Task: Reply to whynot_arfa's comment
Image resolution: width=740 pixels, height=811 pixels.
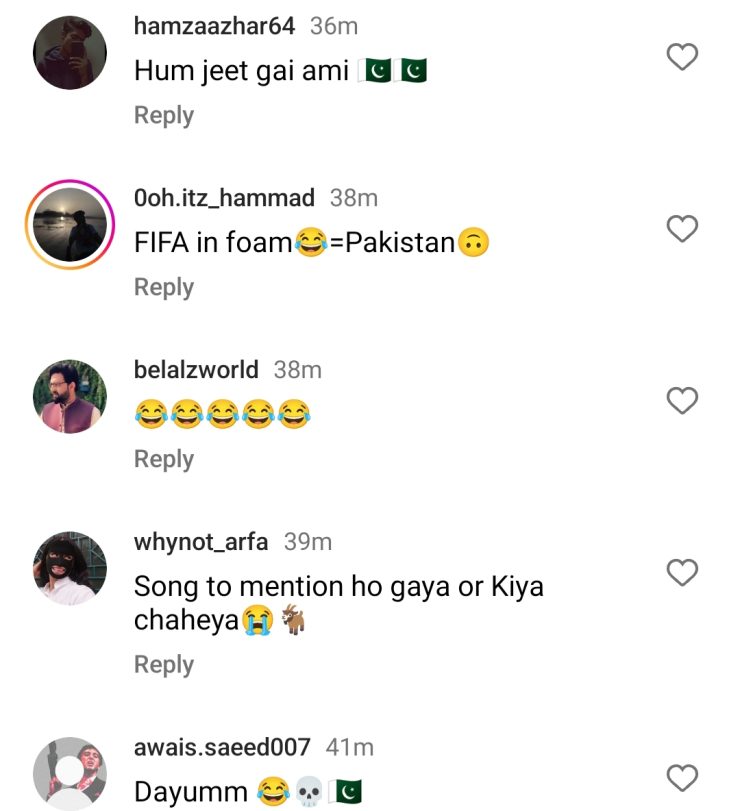Action: tap(164, 665)
